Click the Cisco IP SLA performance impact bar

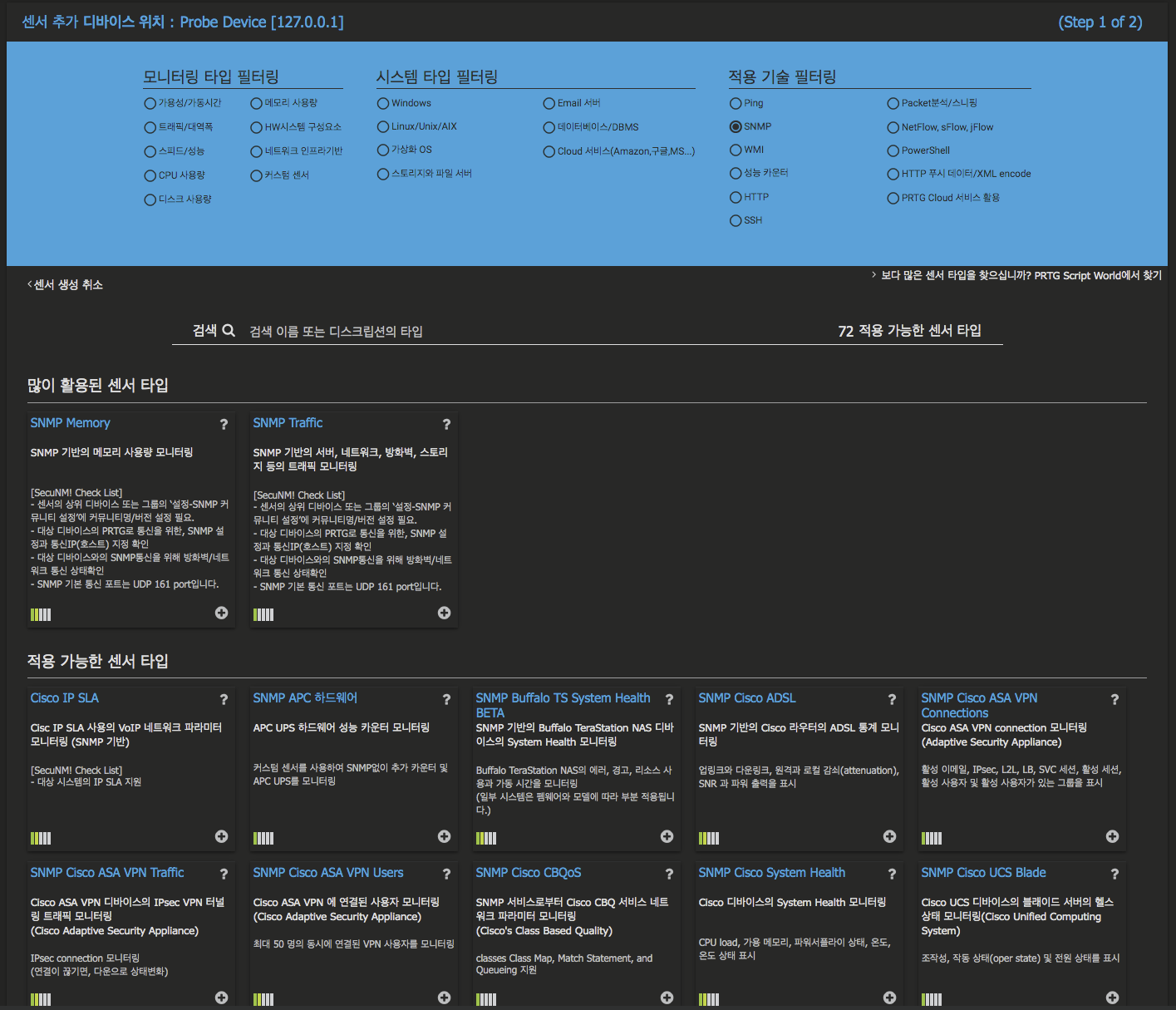pos(41,838)
